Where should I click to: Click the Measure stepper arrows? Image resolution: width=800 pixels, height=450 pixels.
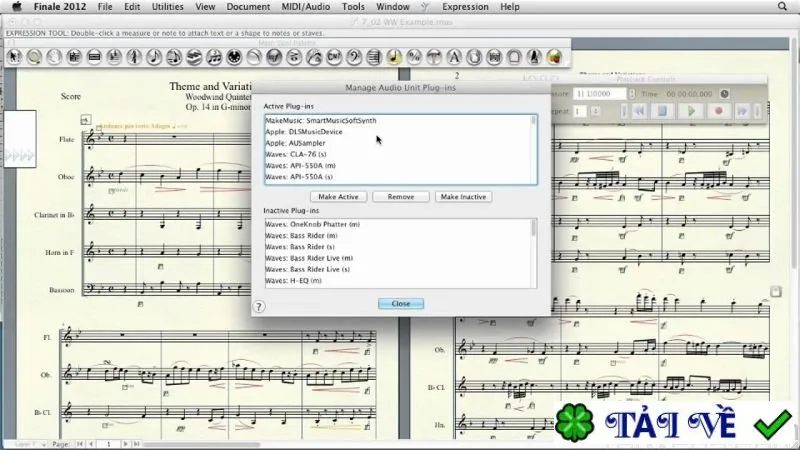[632, 94]
